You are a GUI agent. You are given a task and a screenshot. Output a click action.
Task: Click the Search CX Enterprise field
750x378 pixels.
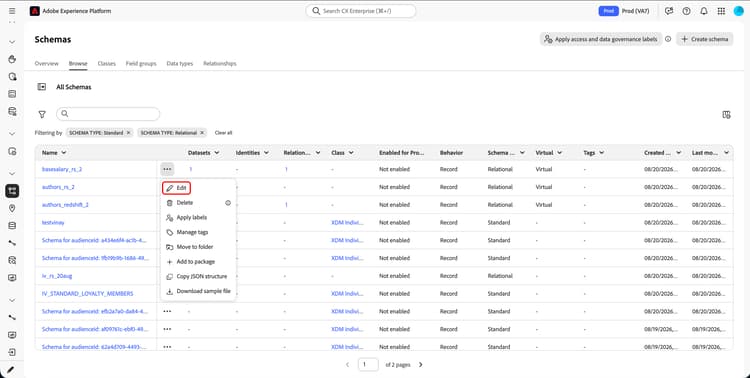point(361,11)
